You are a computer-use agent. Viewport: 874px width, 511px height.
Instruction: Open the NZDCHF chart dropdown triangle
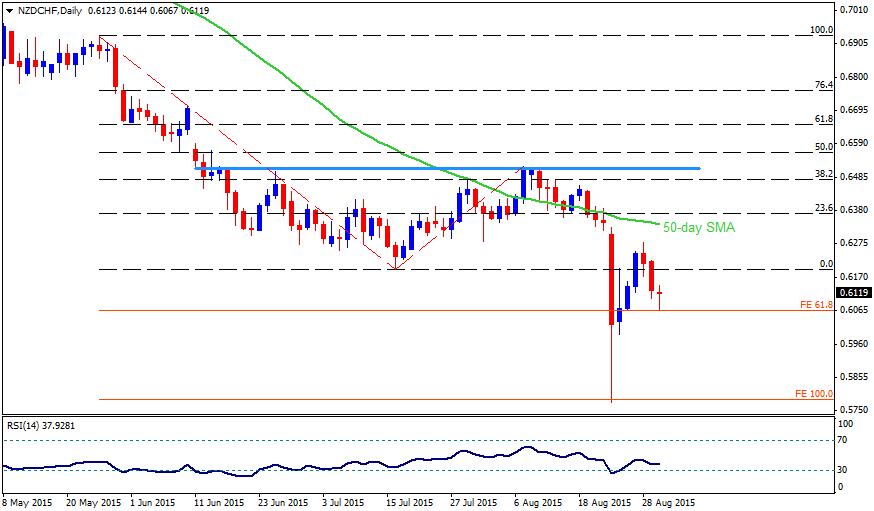coord(9,11)
